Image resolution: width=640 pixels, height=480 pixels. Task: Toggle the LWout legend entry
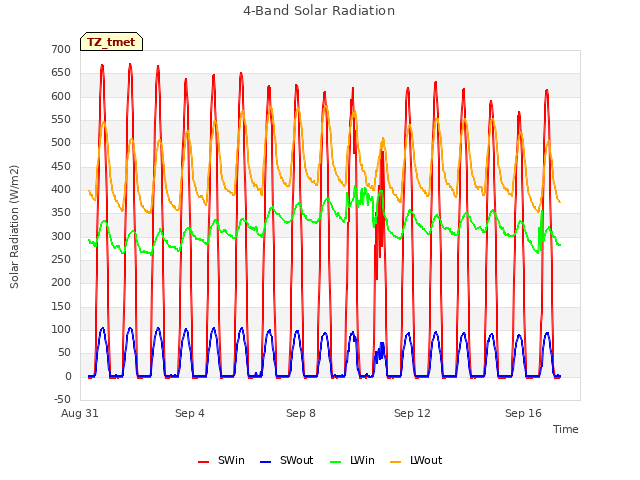pos(416,460)
